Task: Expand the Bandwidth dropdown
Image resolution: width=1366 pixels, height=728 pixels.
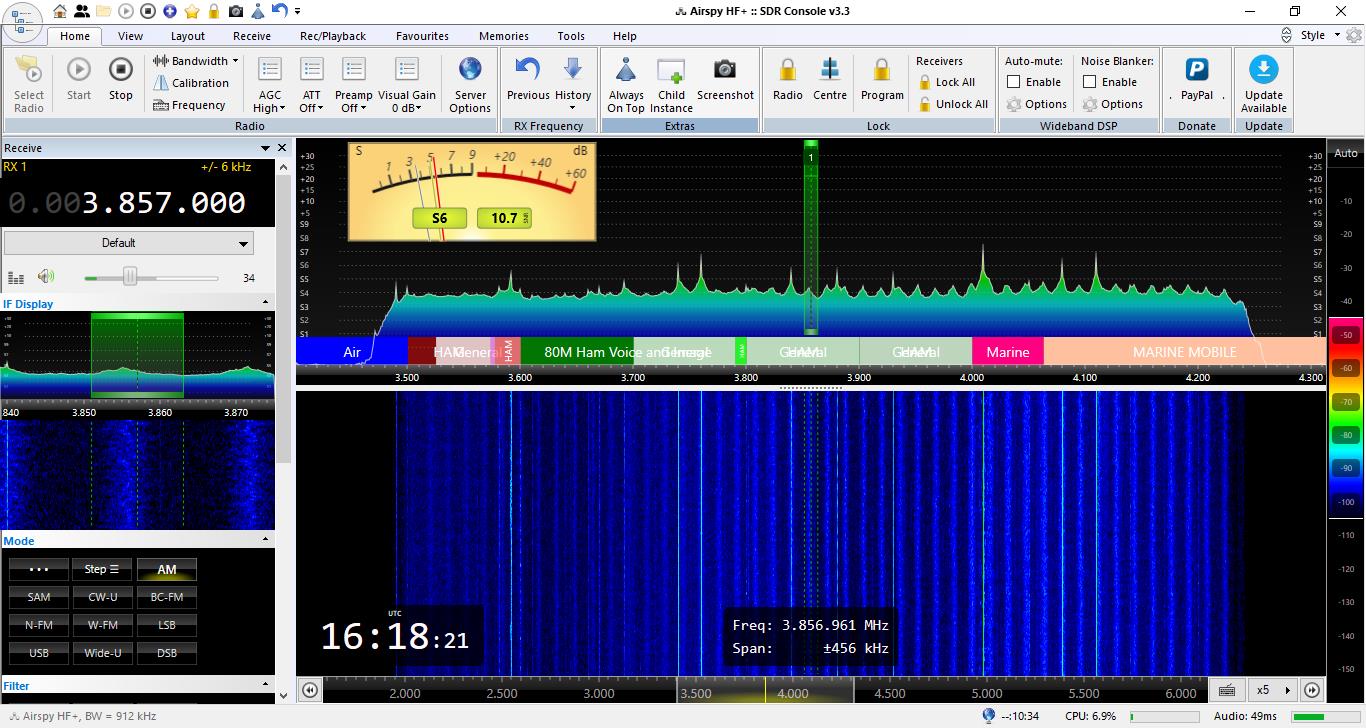Action: coord(197,61)
